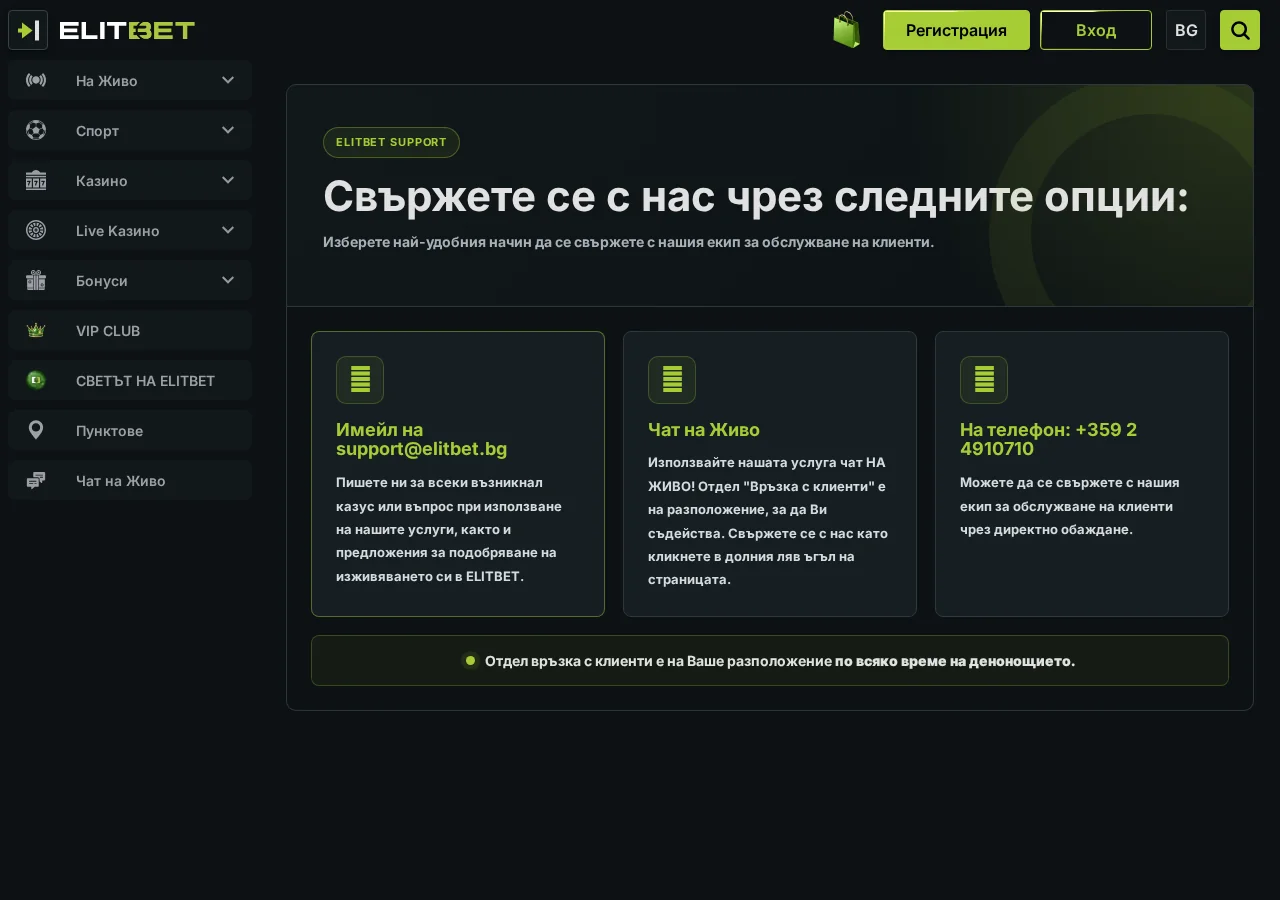Expand the Казино menu chevron

[228, 180]
